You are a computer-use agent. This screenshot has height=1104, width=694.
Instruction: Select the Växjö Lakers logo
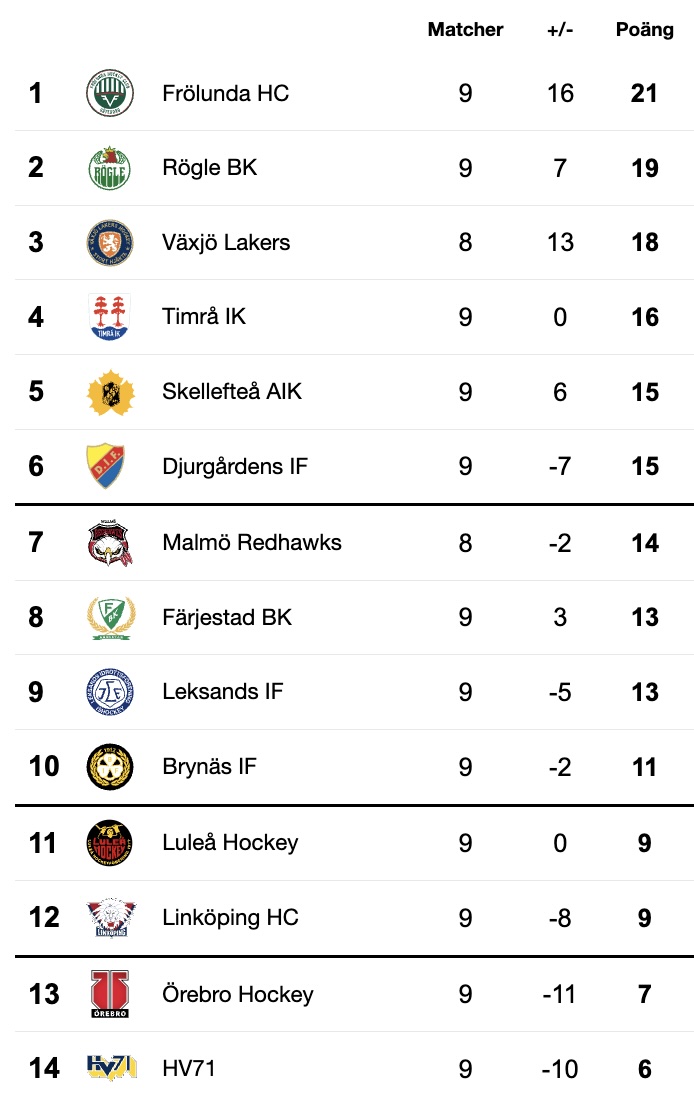[110, 242]
